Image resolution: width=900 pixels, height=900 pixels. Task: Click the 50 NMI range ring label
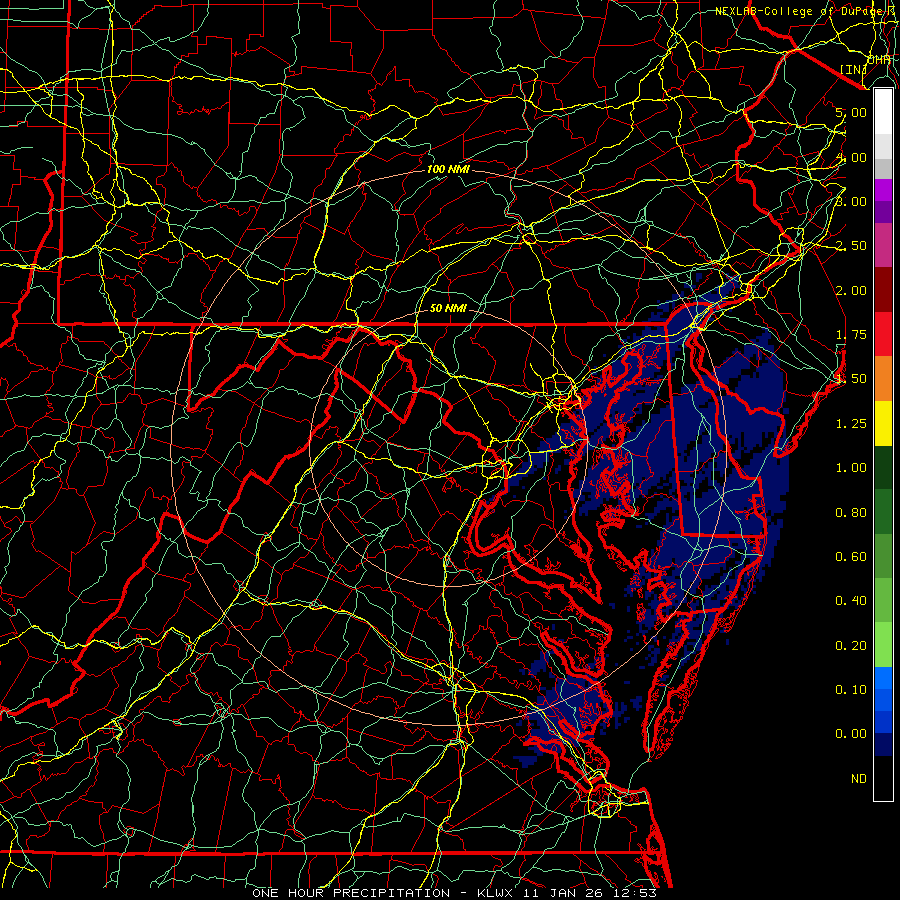[448, 308]
